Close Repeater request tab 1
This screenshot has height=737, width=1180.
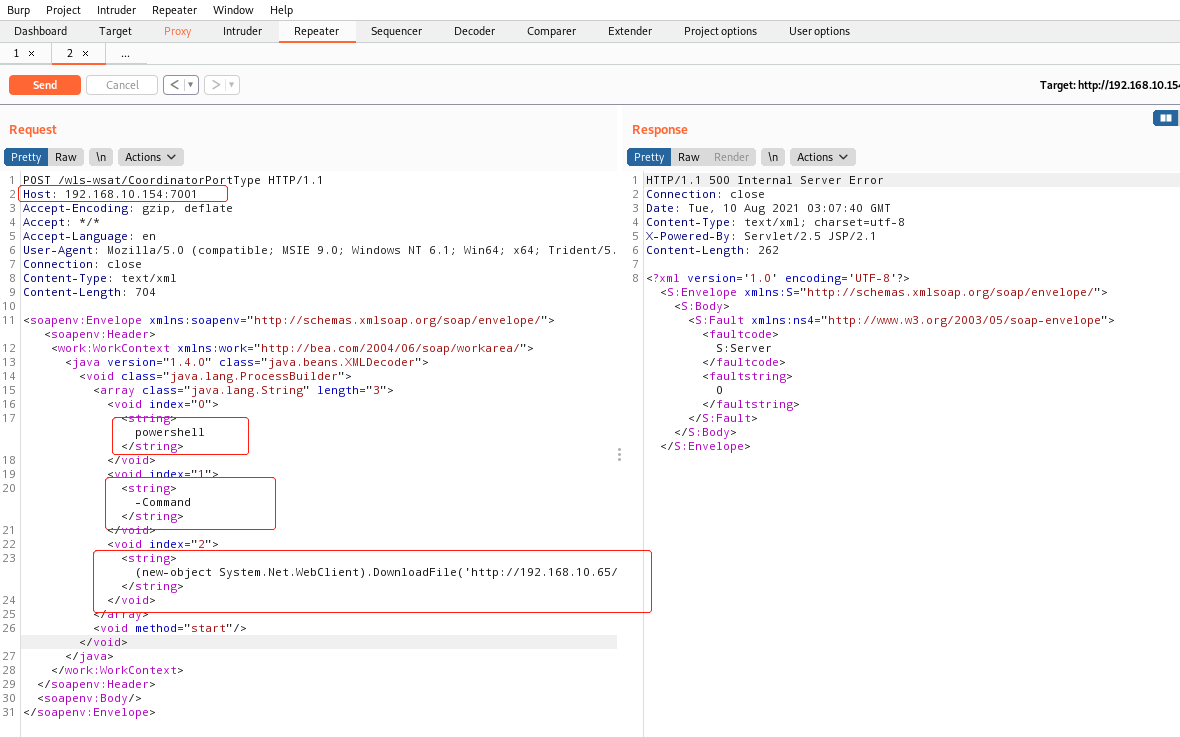coord(32,53)
